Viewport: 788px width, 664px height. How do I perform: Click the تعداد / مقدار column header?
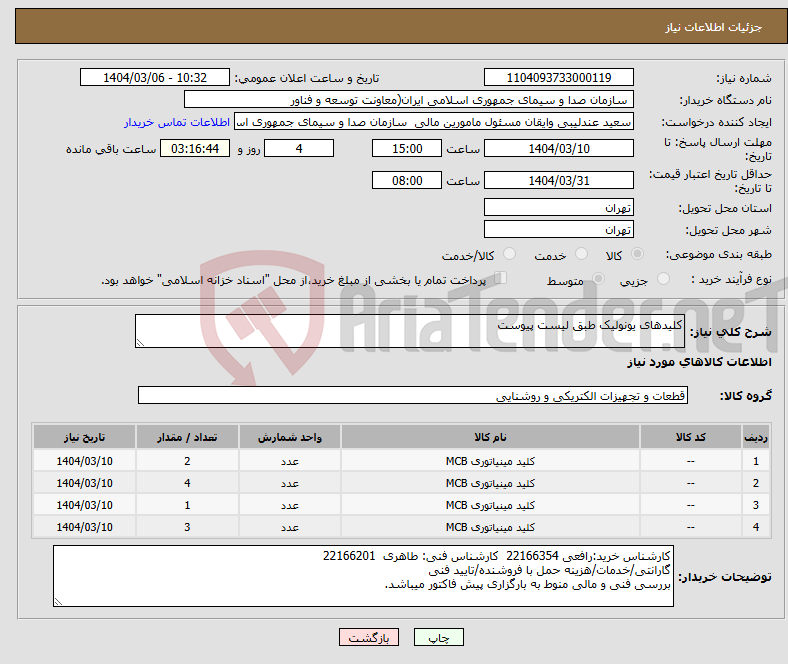click(x=187, y=437)
